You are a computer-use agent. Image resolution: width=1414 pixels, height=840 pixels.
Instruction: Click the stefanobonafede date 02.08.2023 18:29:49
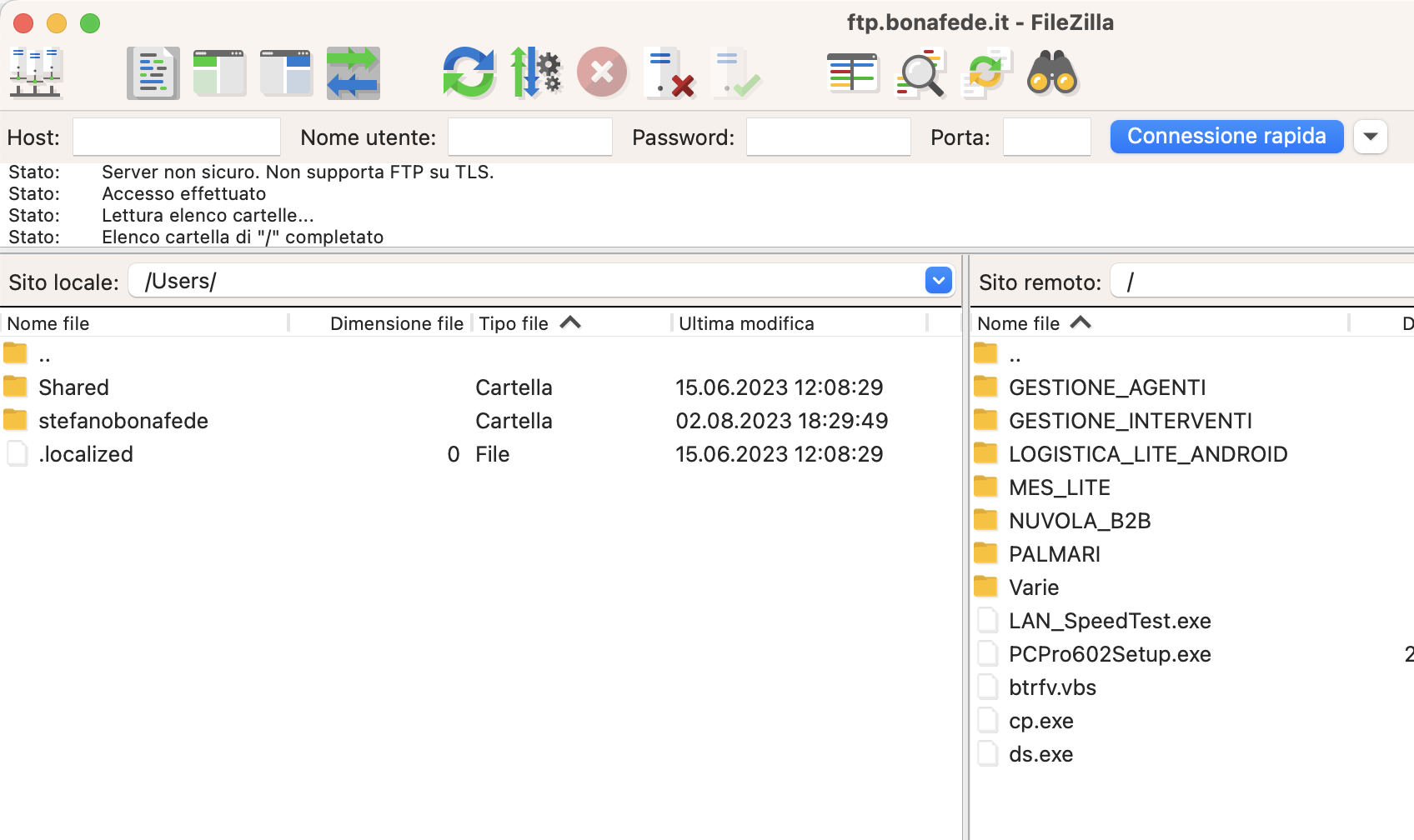(781, 421)
